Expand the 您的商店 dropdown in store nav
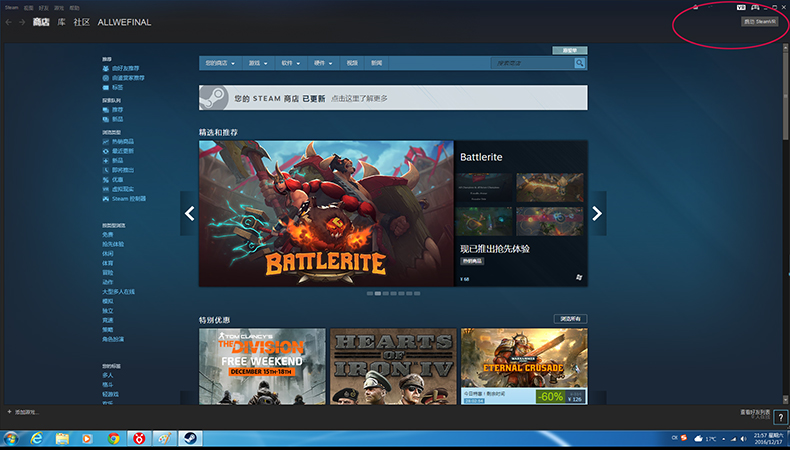 click(220, 63)
